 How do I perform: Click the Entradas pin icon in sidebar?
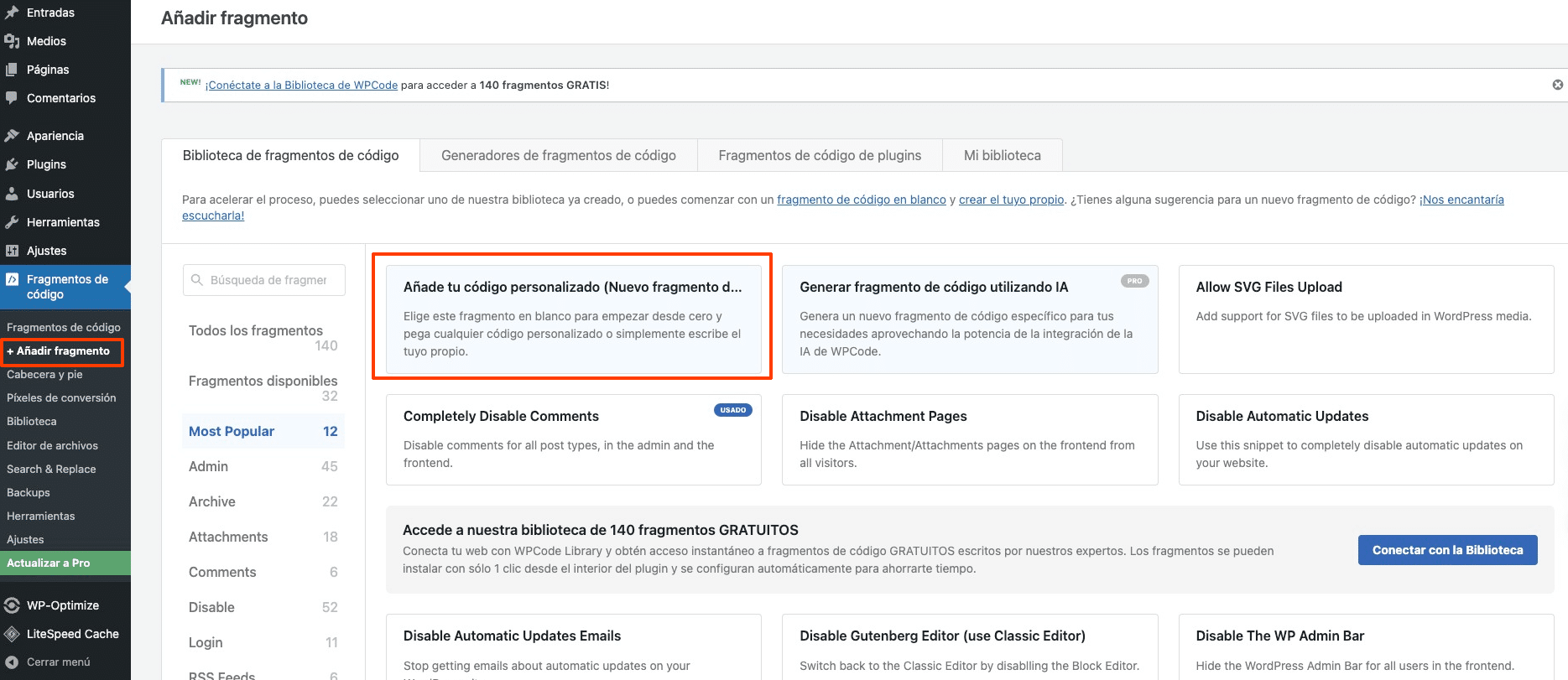tap(12, 13)
